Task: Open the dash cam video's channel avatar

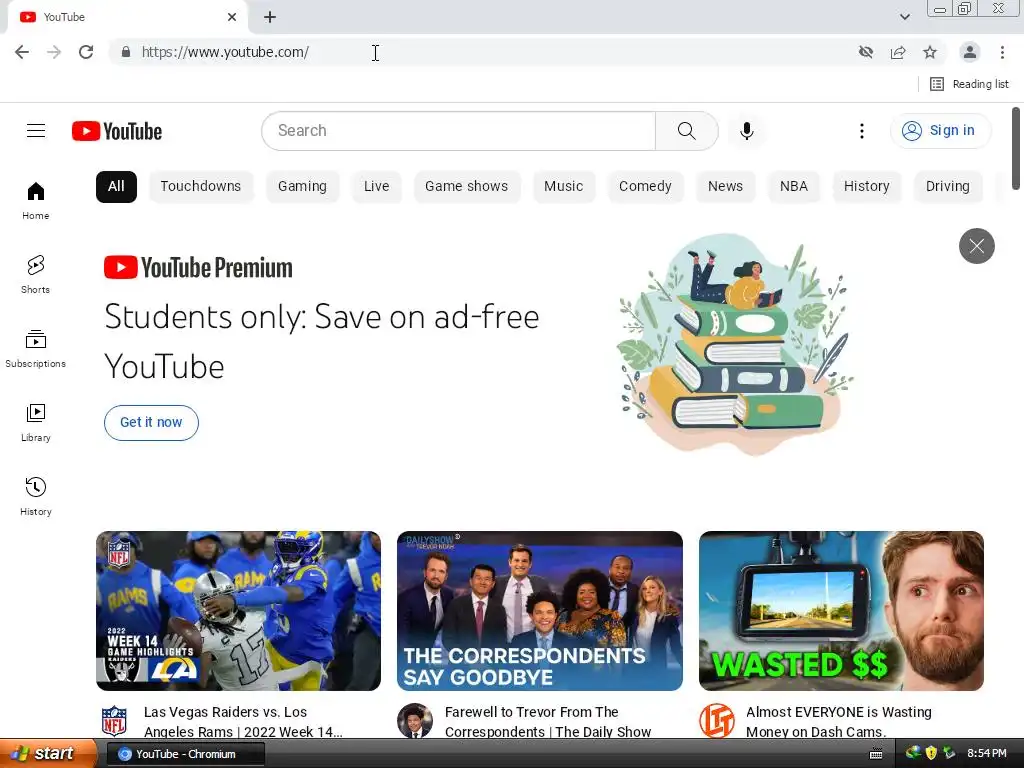Action: coord(716,721)
